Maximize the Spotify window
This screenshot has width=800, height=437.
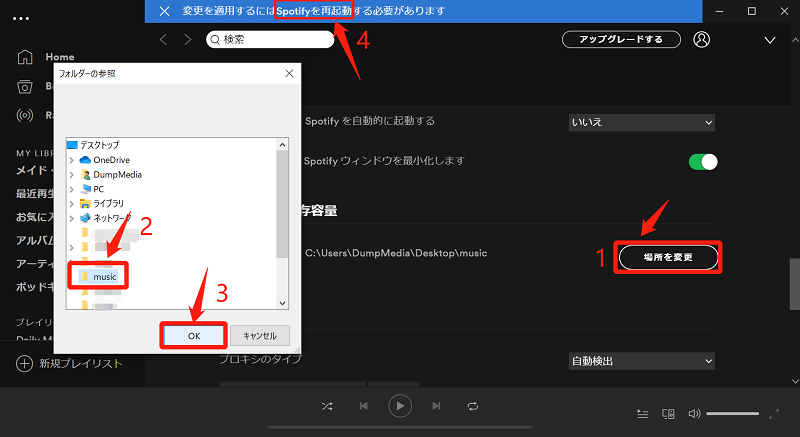(752, 11)
